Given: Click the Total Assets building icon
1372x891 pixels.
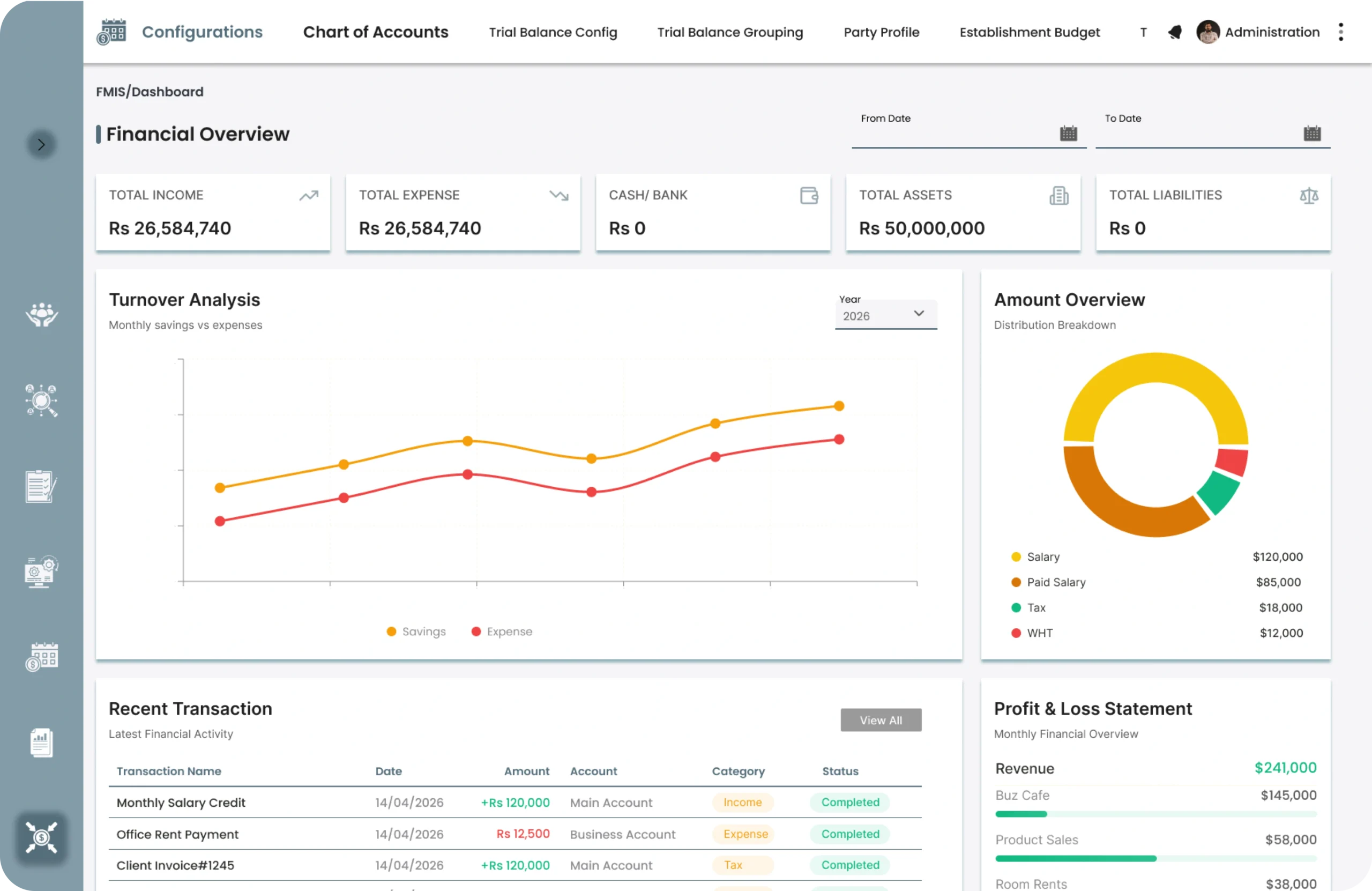Looking at the screenshot, I should [1059, 196].
